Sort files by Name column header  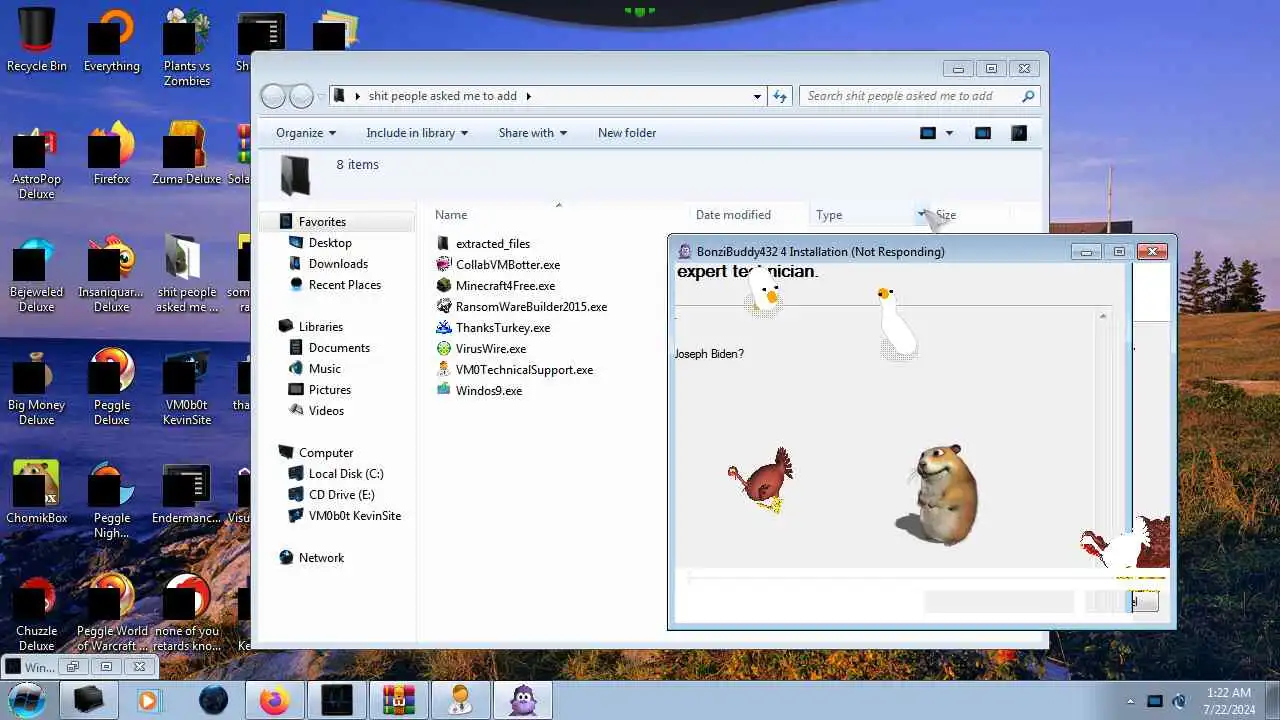pyautogui.click(x=451, y=215)
